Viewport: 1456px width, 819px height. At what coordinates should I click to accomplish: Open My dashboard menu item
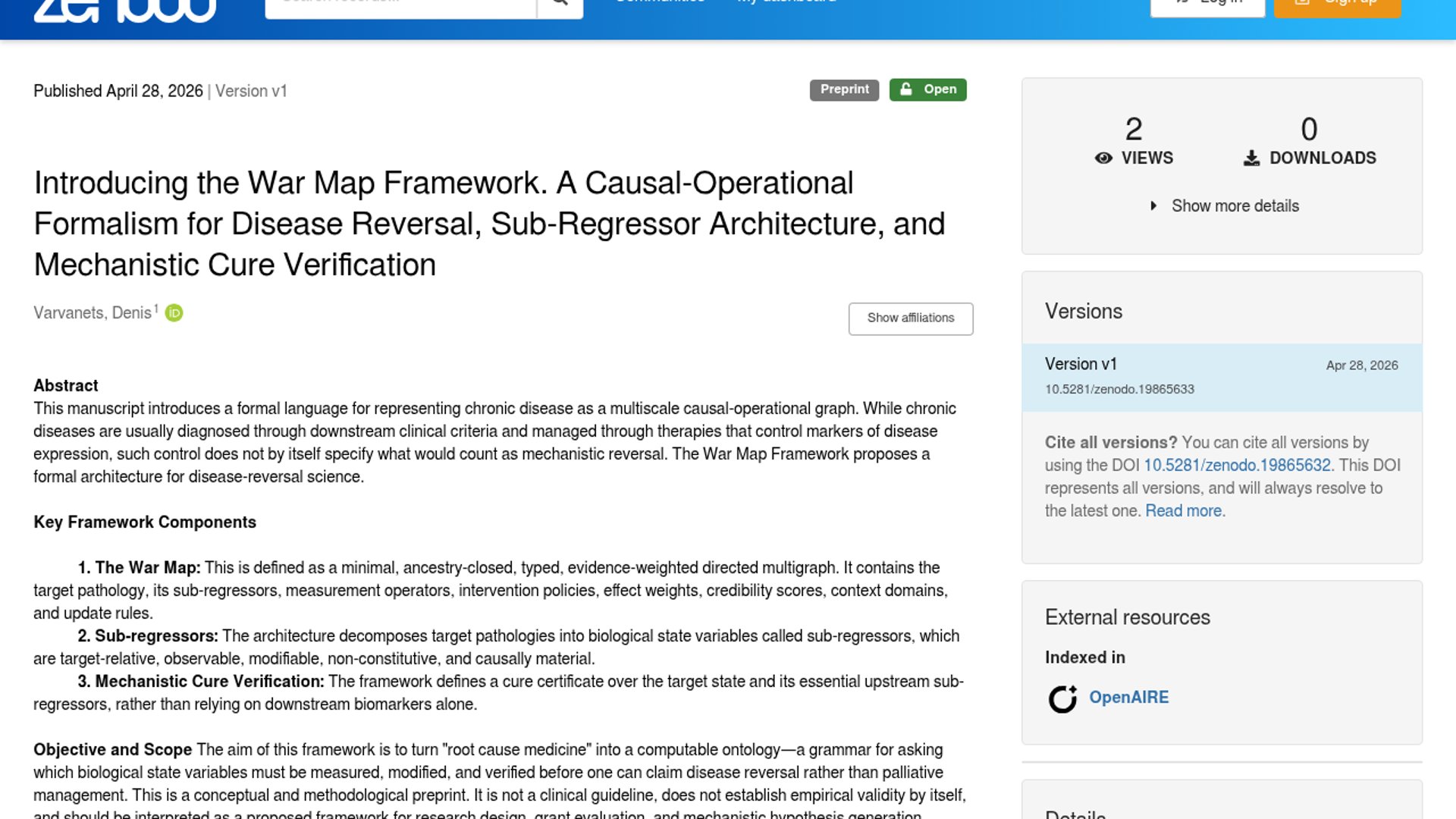tap(786, 4)
